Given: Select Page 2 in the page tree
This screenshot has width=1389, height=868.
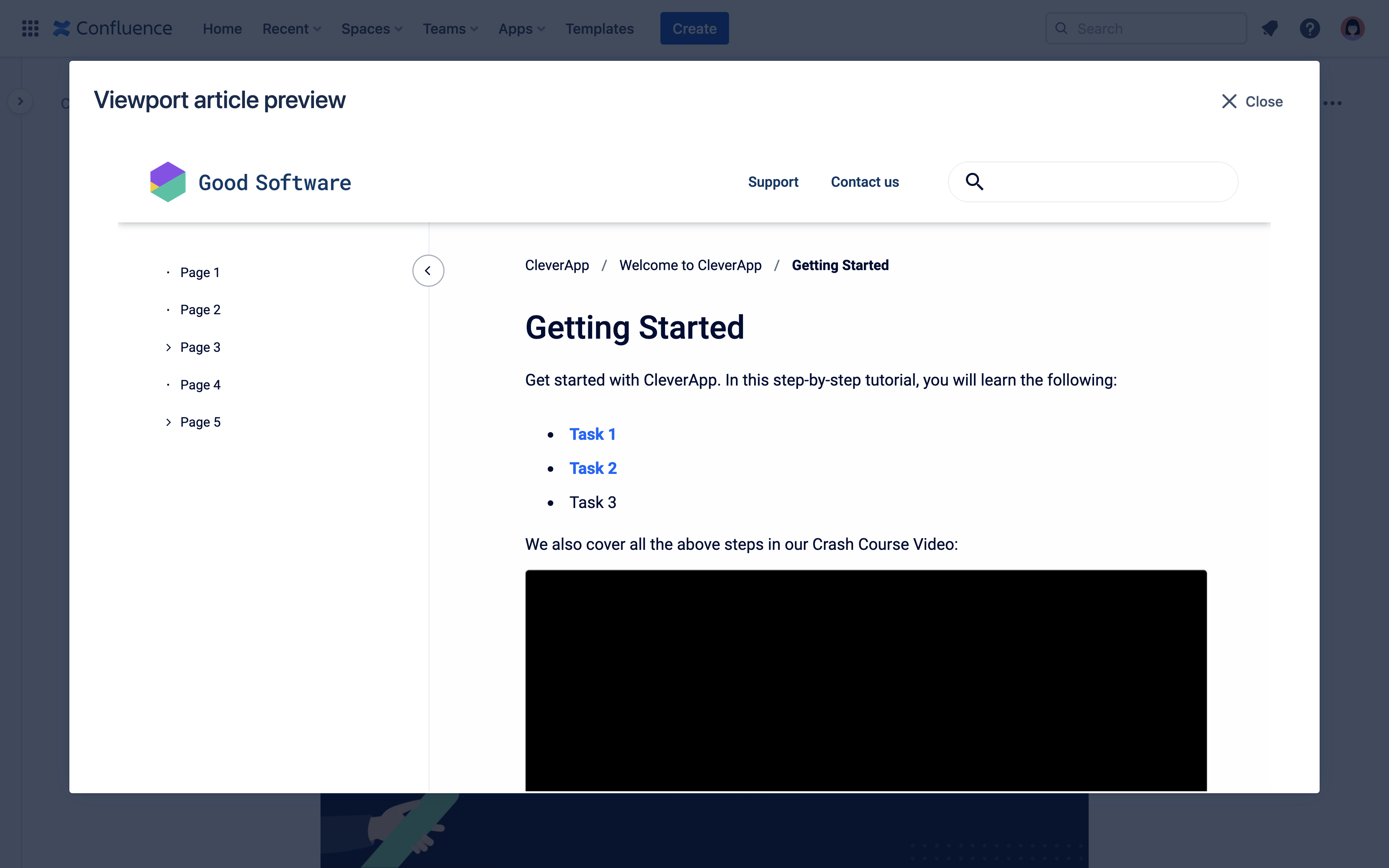Looking at the screenshot, I should pos(200,310).
